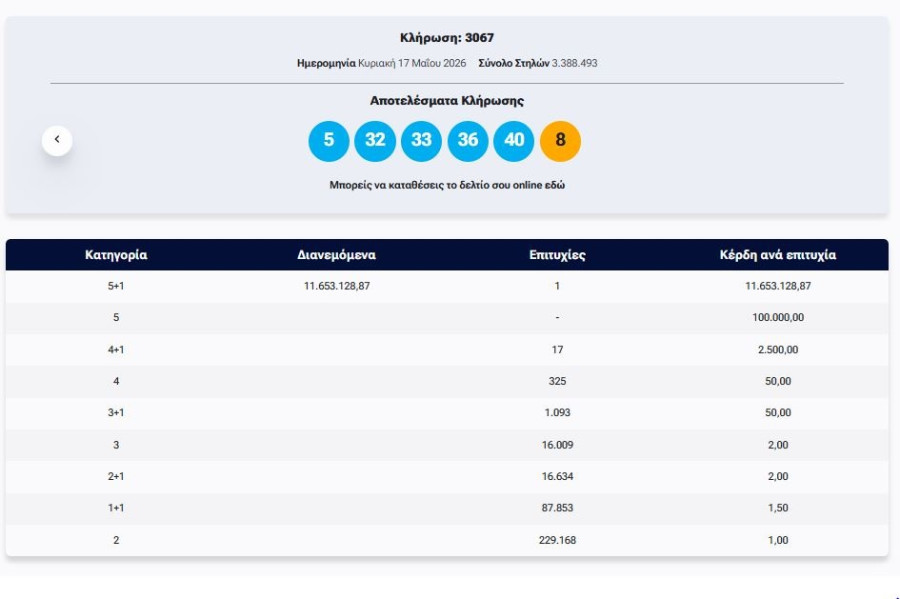The image size is (900, 599).
Task: Click the Διανεμόμενα column header
Action: [336, 255]
